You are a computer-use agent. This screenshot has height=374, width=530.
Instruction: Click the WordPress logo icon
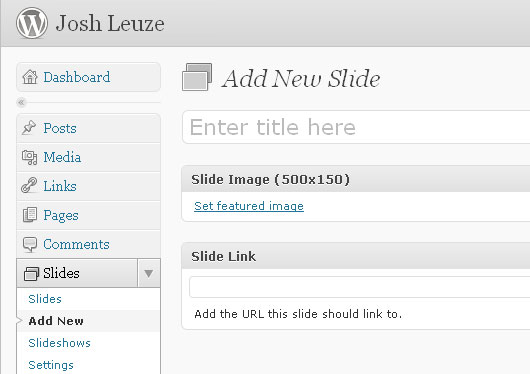point(32,23)
